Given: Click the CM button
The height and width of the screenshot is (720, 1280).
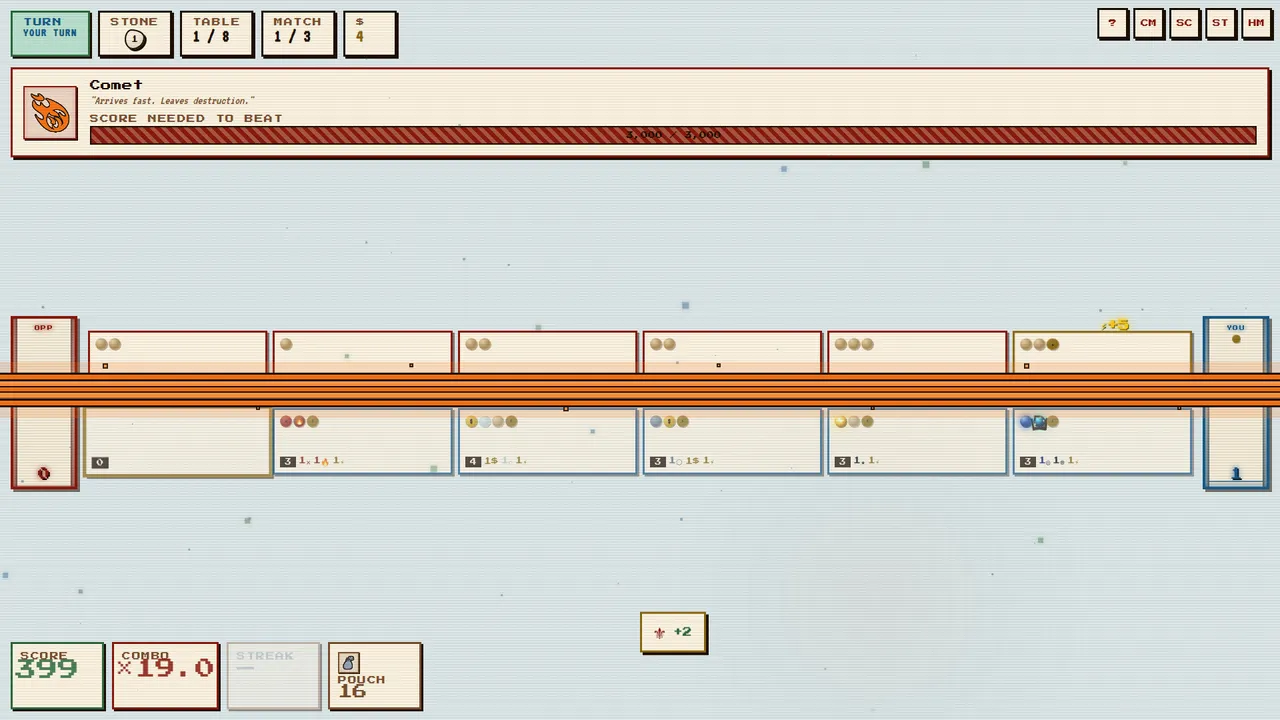Looking at the screenshot, I should [1148, 24].
